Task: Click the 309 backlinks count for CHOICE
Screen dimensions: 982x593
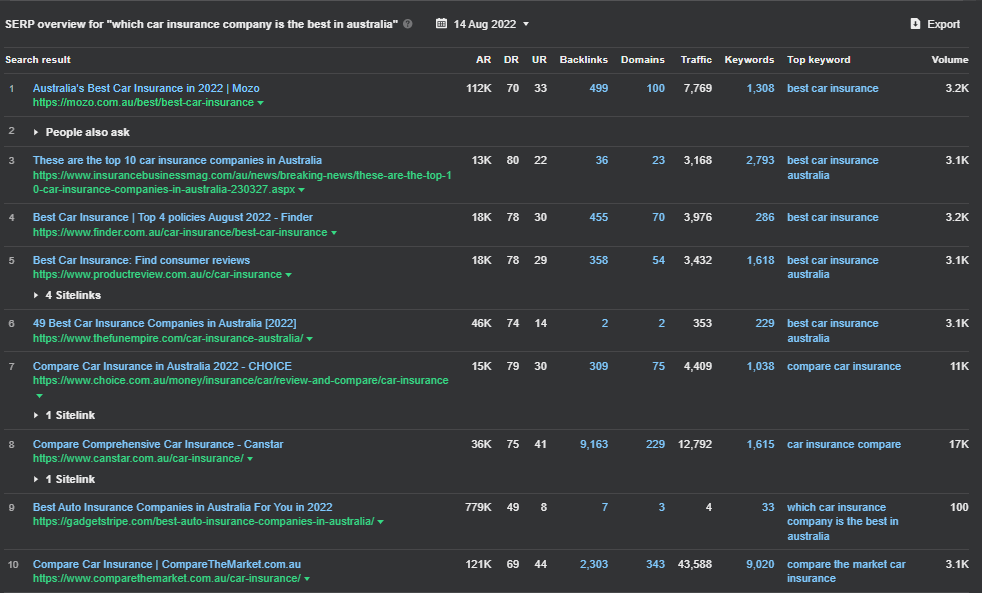Action: pyautogui.click(x=599, y=366)
